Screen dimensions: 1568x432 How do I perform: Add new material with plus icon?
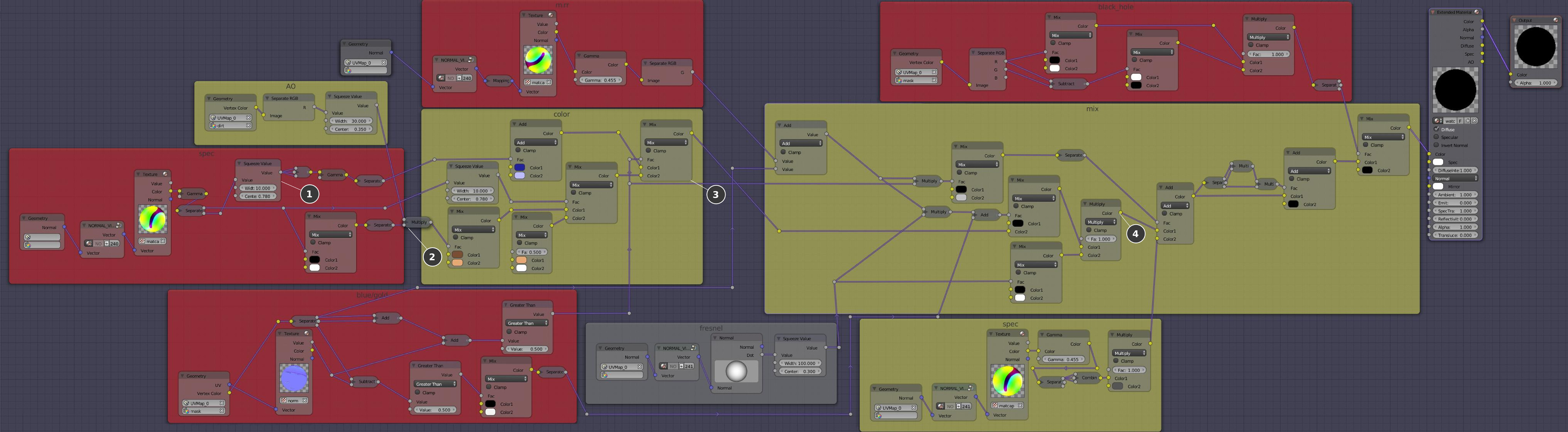pyautogui.click(x=1468, y=121)
